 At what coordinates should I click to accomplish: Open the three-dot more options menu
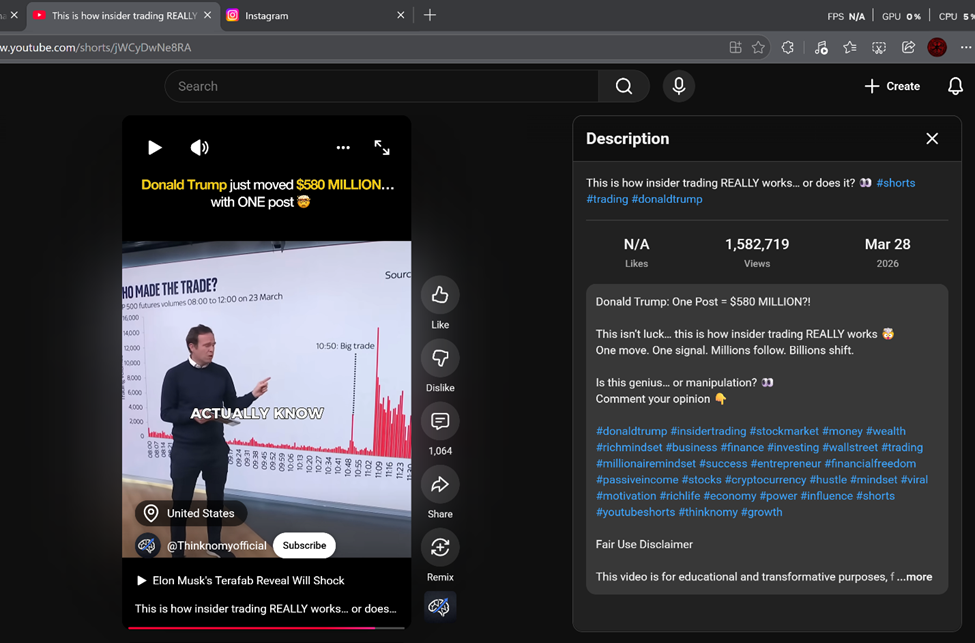pos(343,147)
